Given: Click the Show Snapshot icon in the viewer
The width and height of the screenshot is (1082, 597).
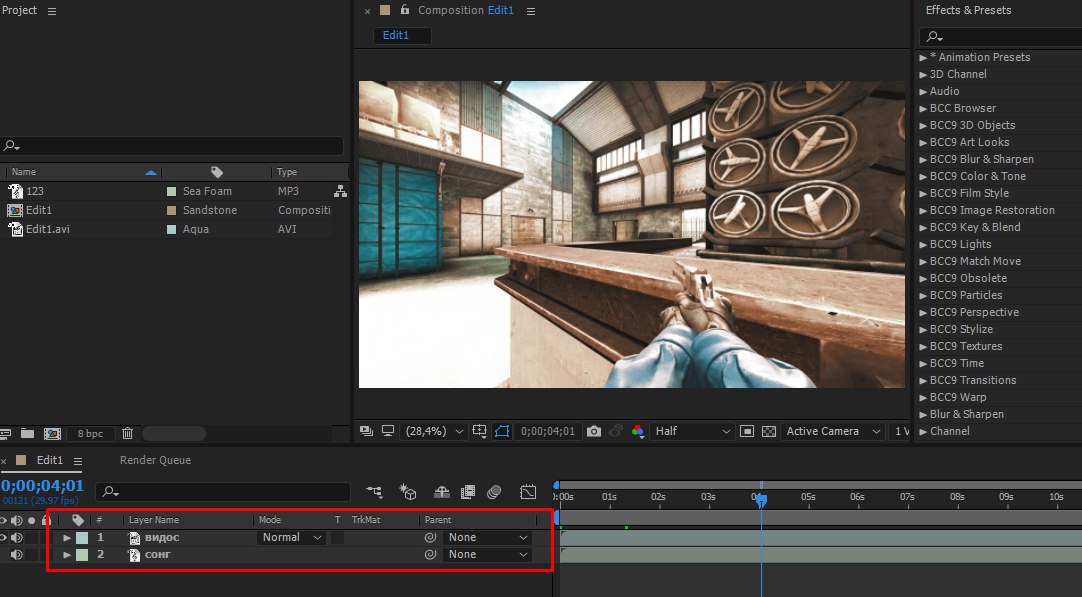Looking at the screenshot, I should [616, 431].
